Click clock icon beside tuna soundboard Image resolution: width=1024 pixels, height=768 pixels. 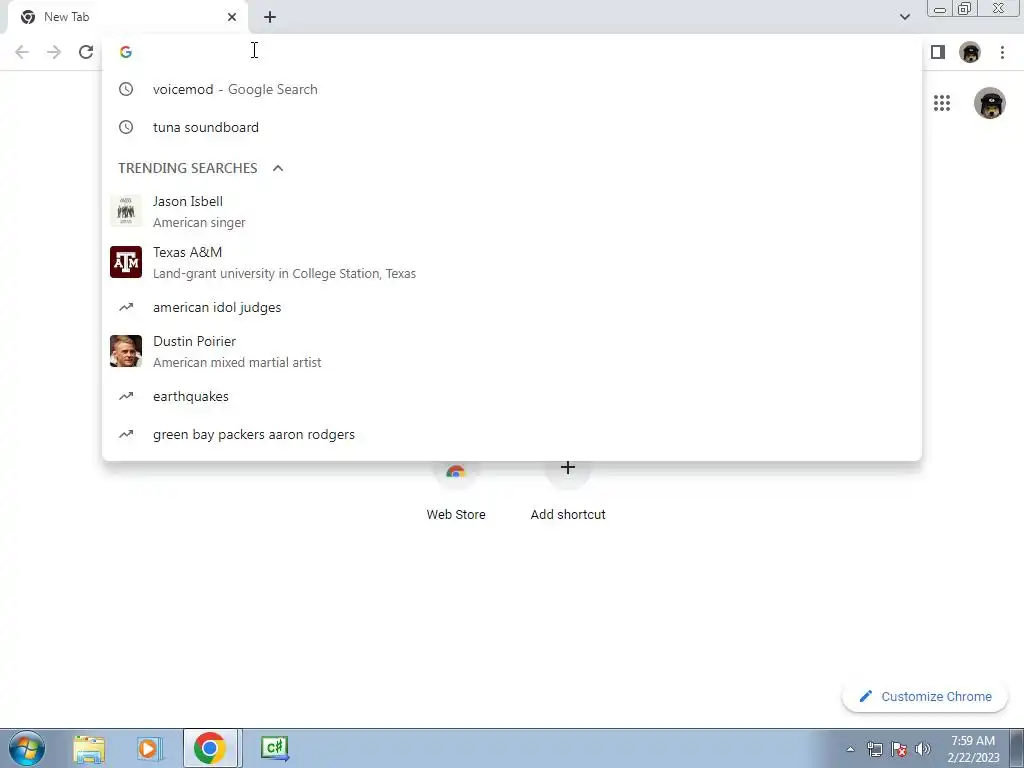coord(126,127)
